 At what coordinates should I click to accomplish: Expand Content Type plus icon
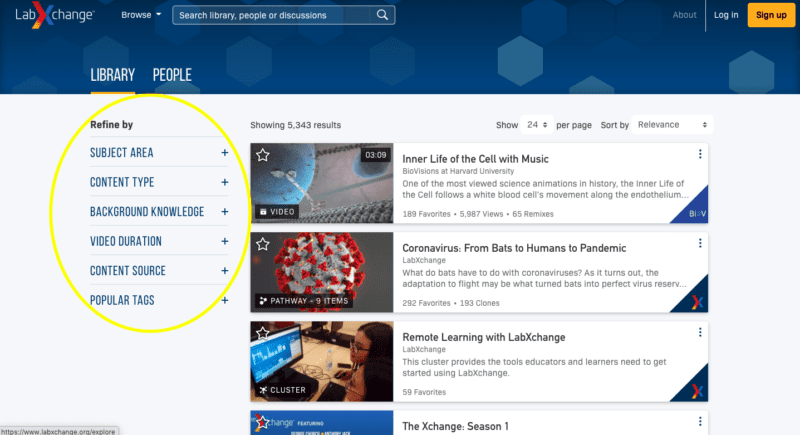224,183
